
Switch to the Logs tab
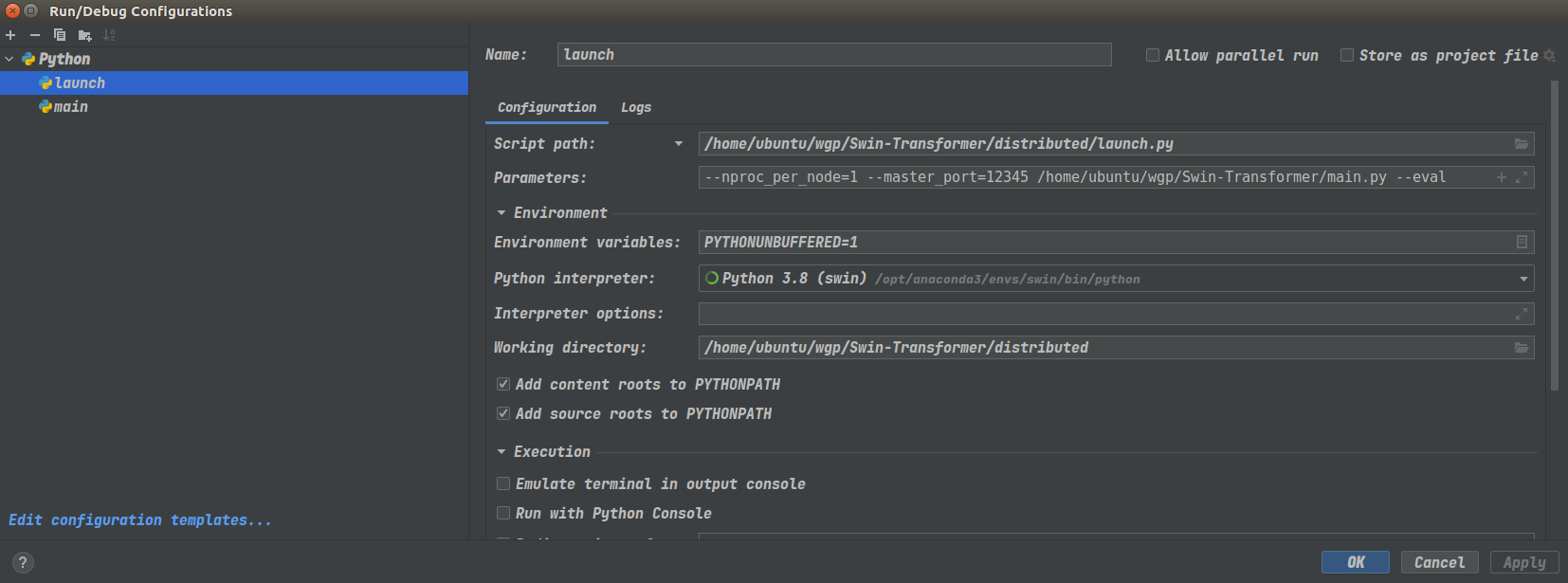(x=636, y=108)
